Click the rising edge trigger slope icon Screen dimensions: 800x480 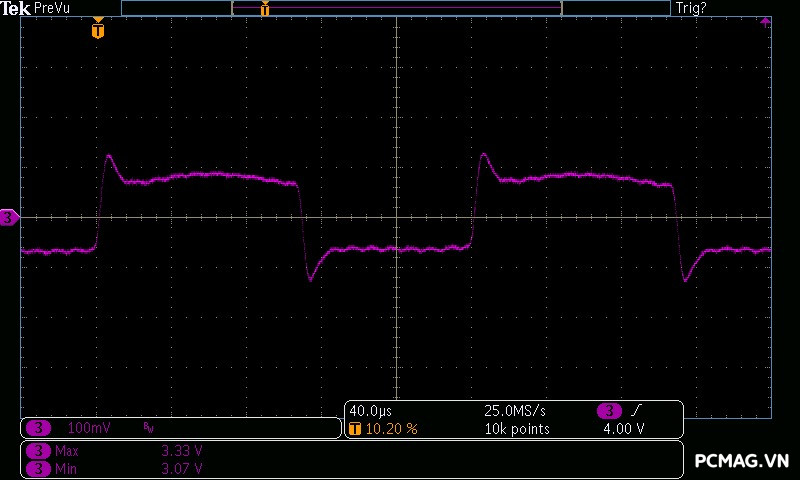[635, 411]
